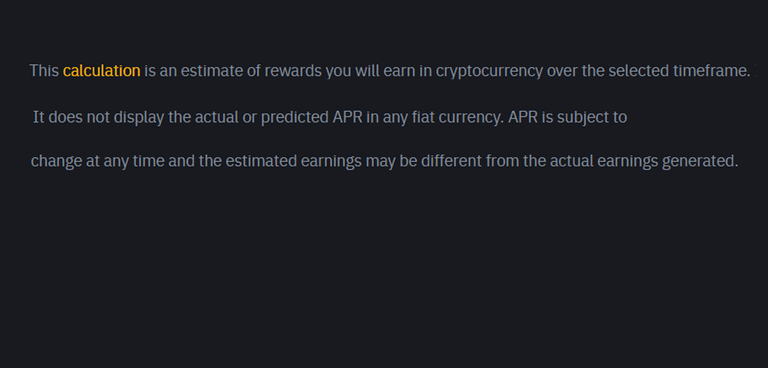Click the word "actual" before "earnings generated"
This screenshot has height=368, width=768.
tap(569, 161)
